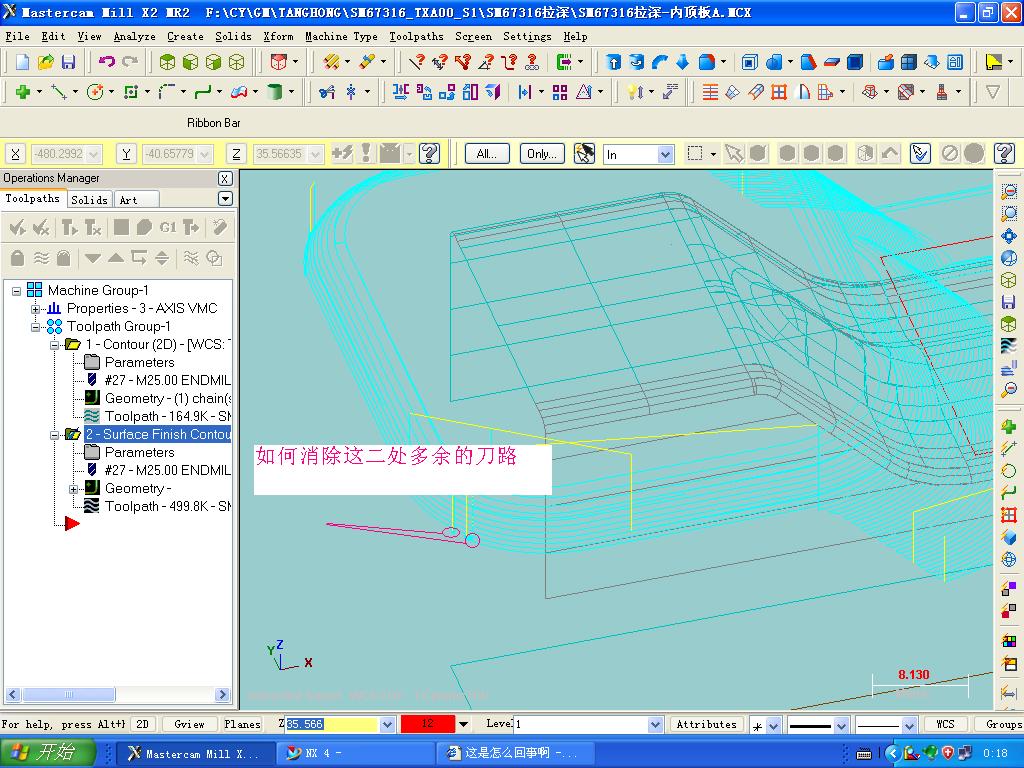Screen dimensions: 1024x768
Task: Click the Toolpath icon under Contour (2D)
Action: [x=92, y=417]
